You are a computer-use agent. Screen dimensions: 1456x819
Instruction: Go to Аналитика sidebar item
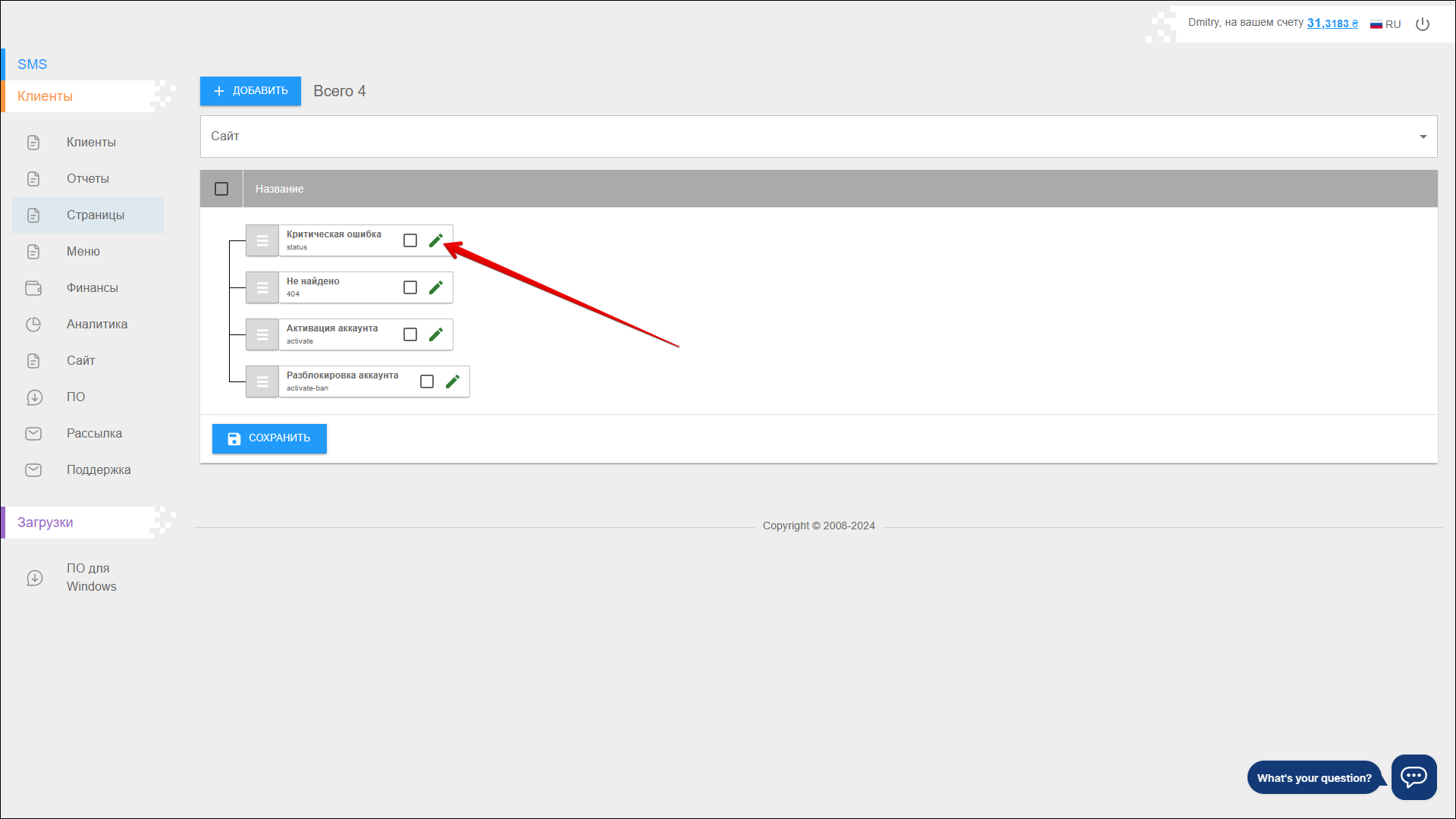[x=96, y=324]
